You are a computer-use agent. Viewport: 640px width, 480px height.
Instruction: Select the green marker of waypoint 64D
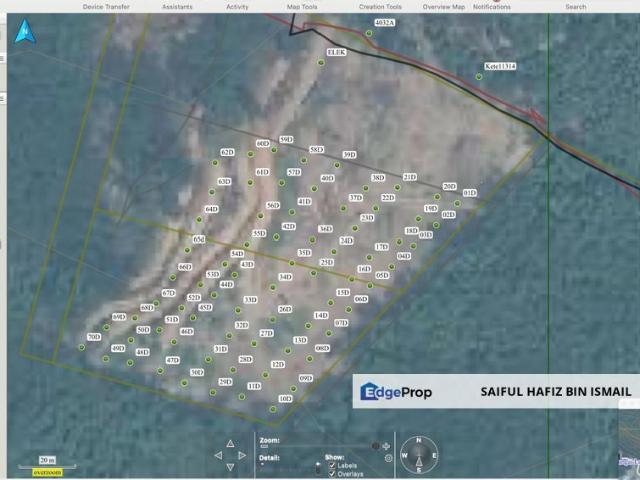(199, 220)
